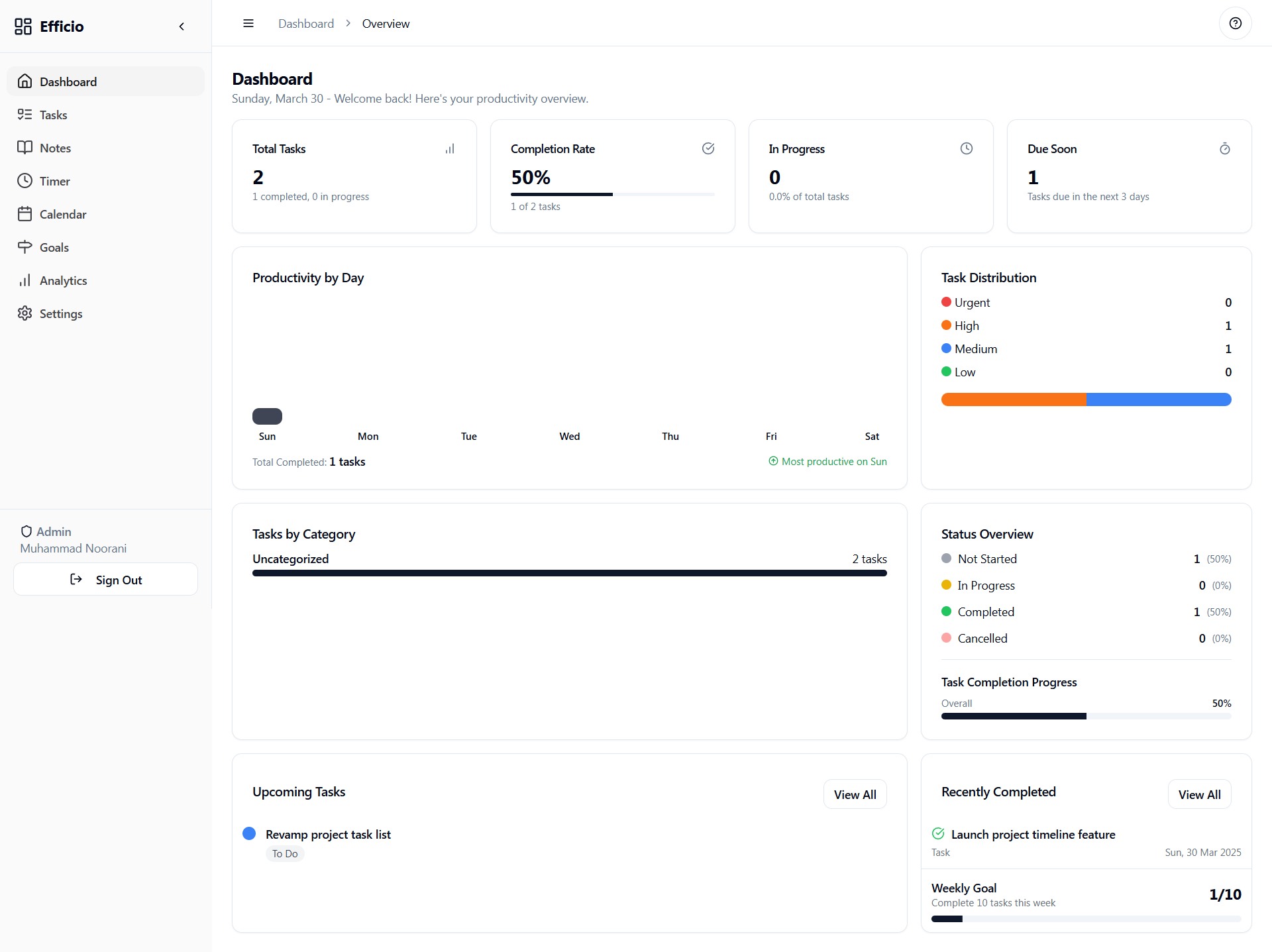Click the Analytics bar chart icon in the sidebar
1272x952 pixels.
coord(25,280)
